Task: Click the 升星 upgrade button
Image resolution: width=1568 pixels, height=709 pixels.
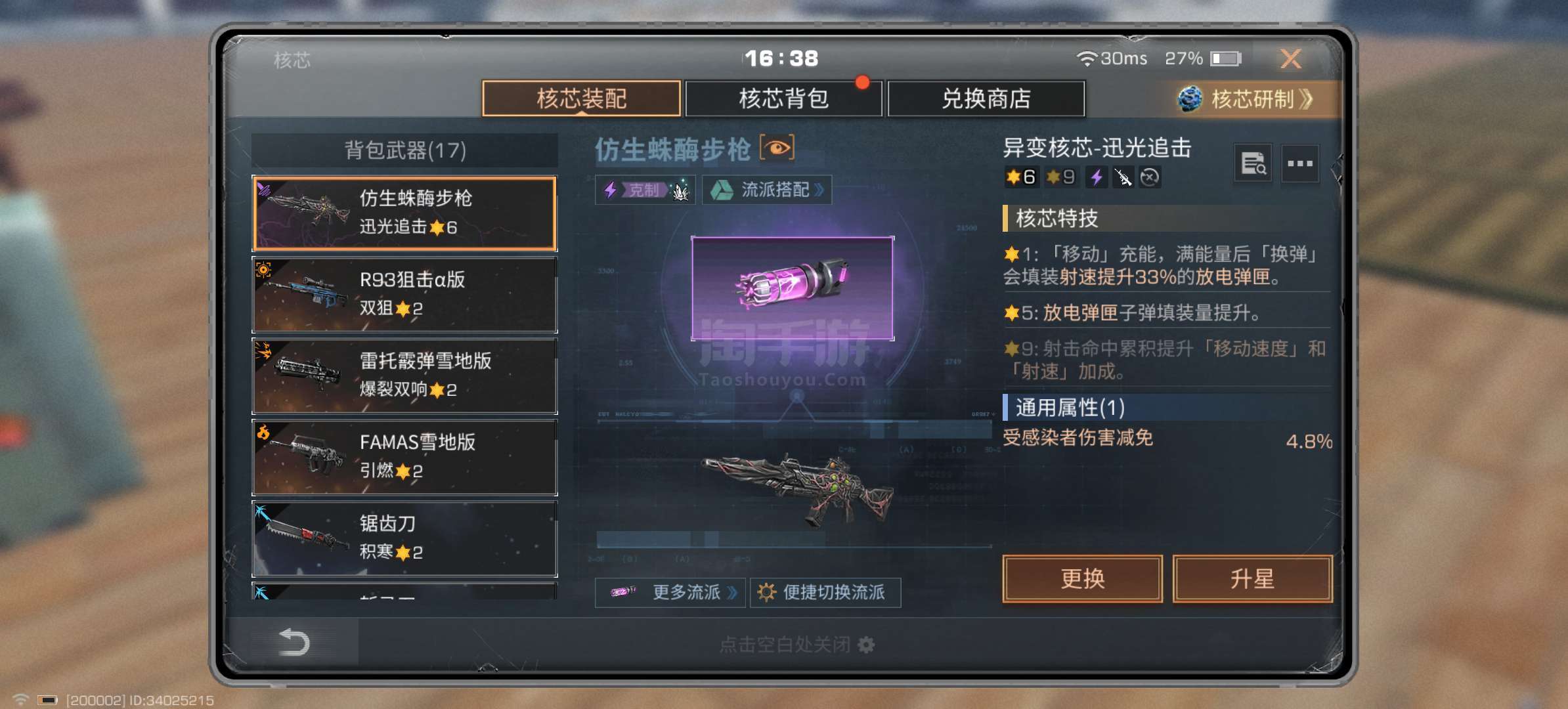Action: click(1252, 579)
